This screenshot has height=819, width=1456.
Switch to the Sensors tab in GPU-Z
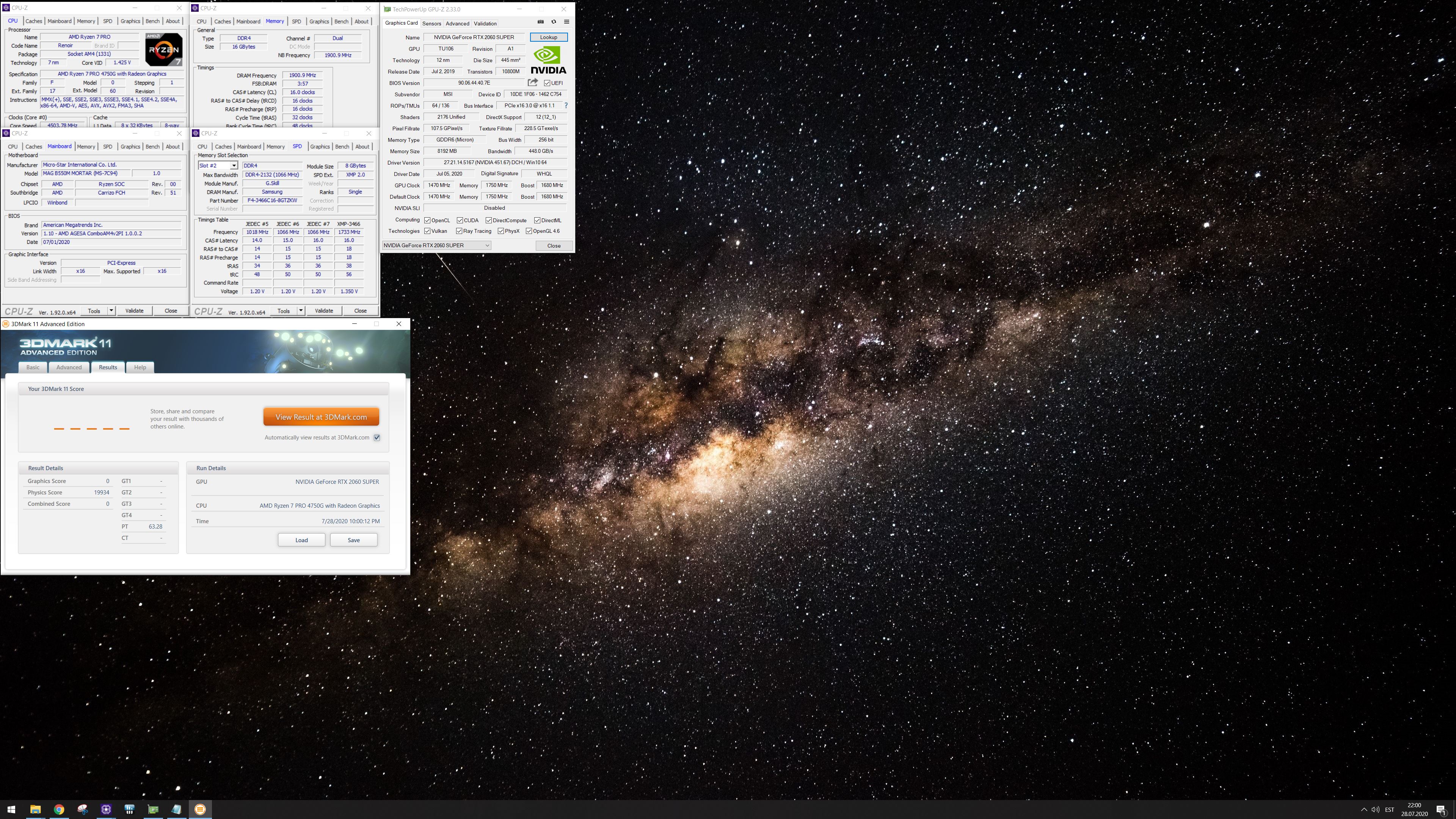[x=431, y=23]
